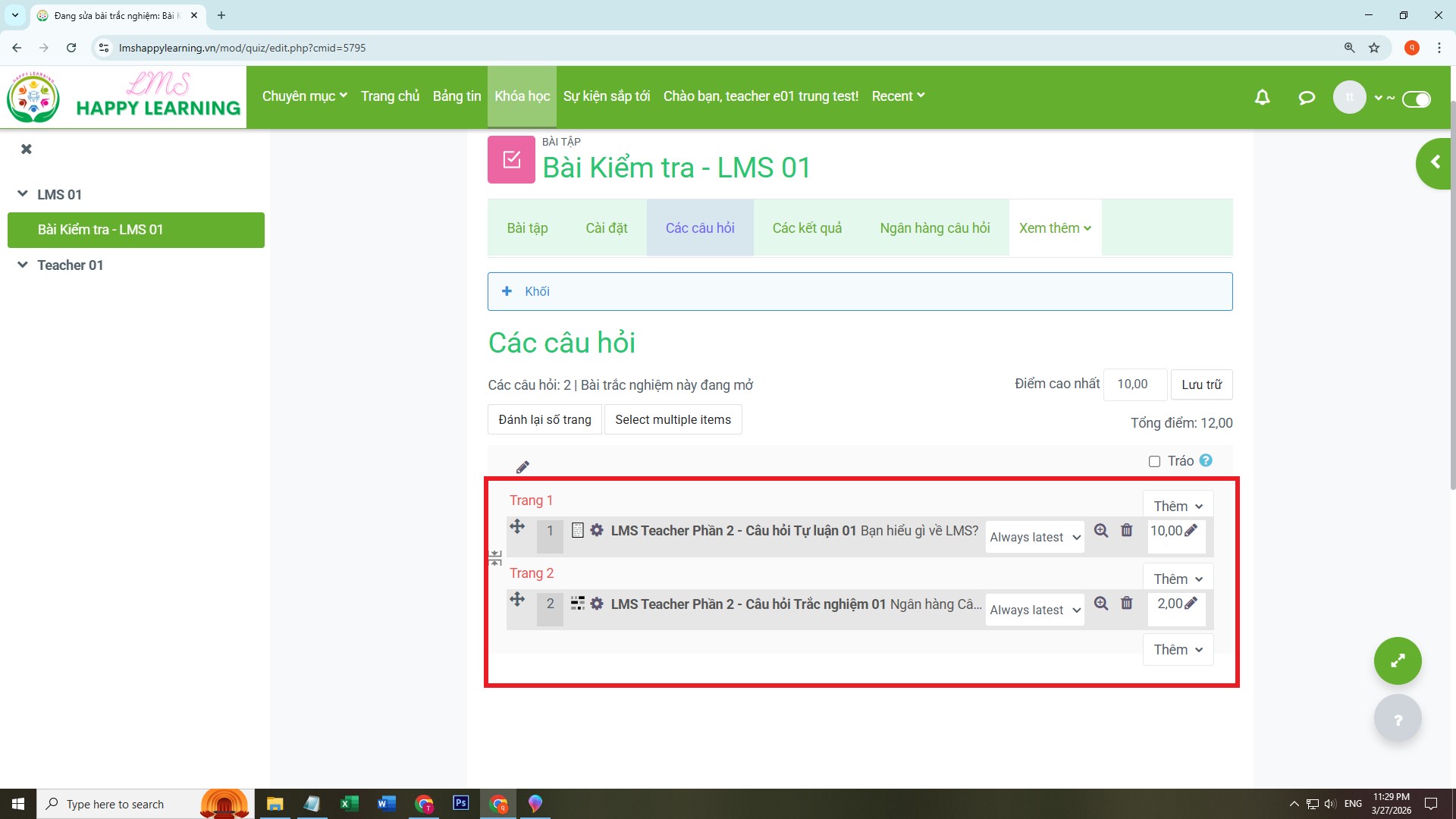Collapse LMS 01 section in sidebar
The height and width of the screenshot is (819, 1456).
[x=23, y=194]
